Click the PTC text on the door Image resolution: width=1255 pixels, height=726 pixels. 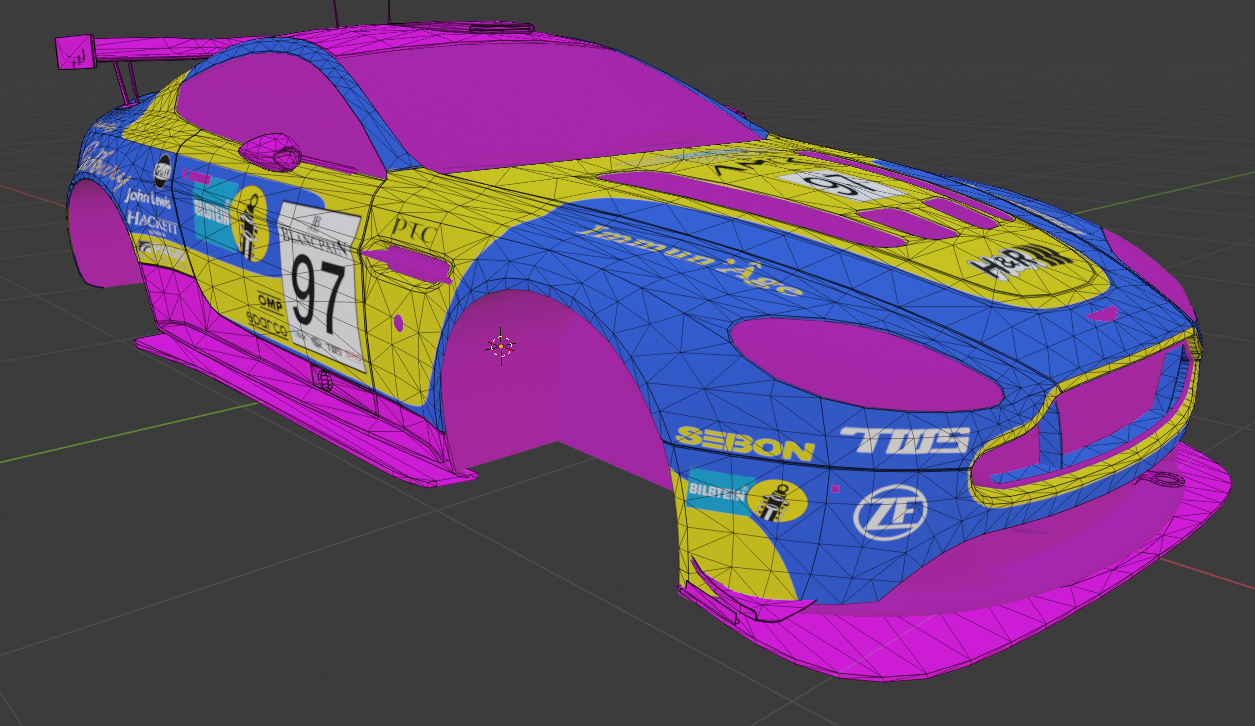pos(415,231)
